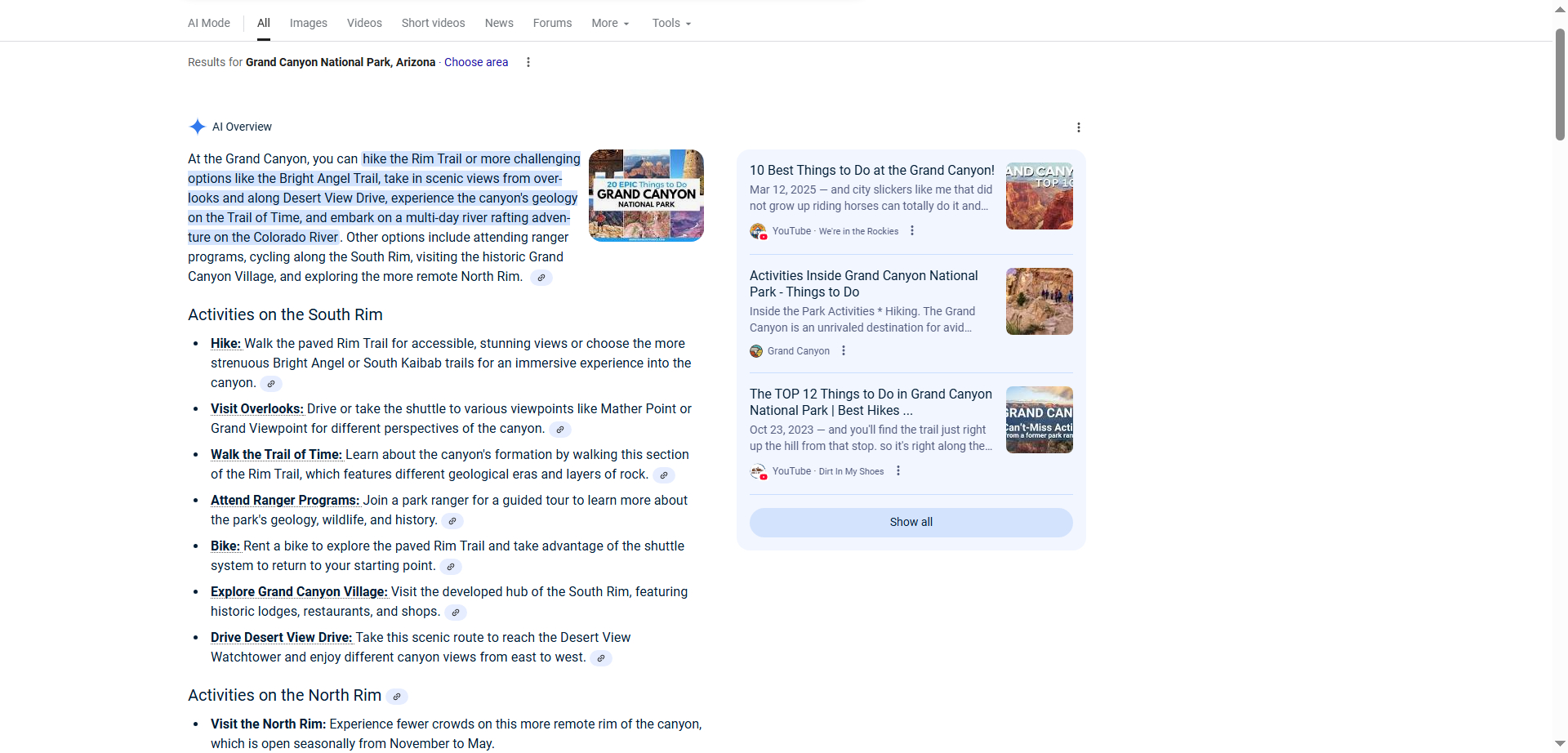
Task: Click source link icon after Ranger Programs item
Action: pyautogui.click(x=452, y=521)
